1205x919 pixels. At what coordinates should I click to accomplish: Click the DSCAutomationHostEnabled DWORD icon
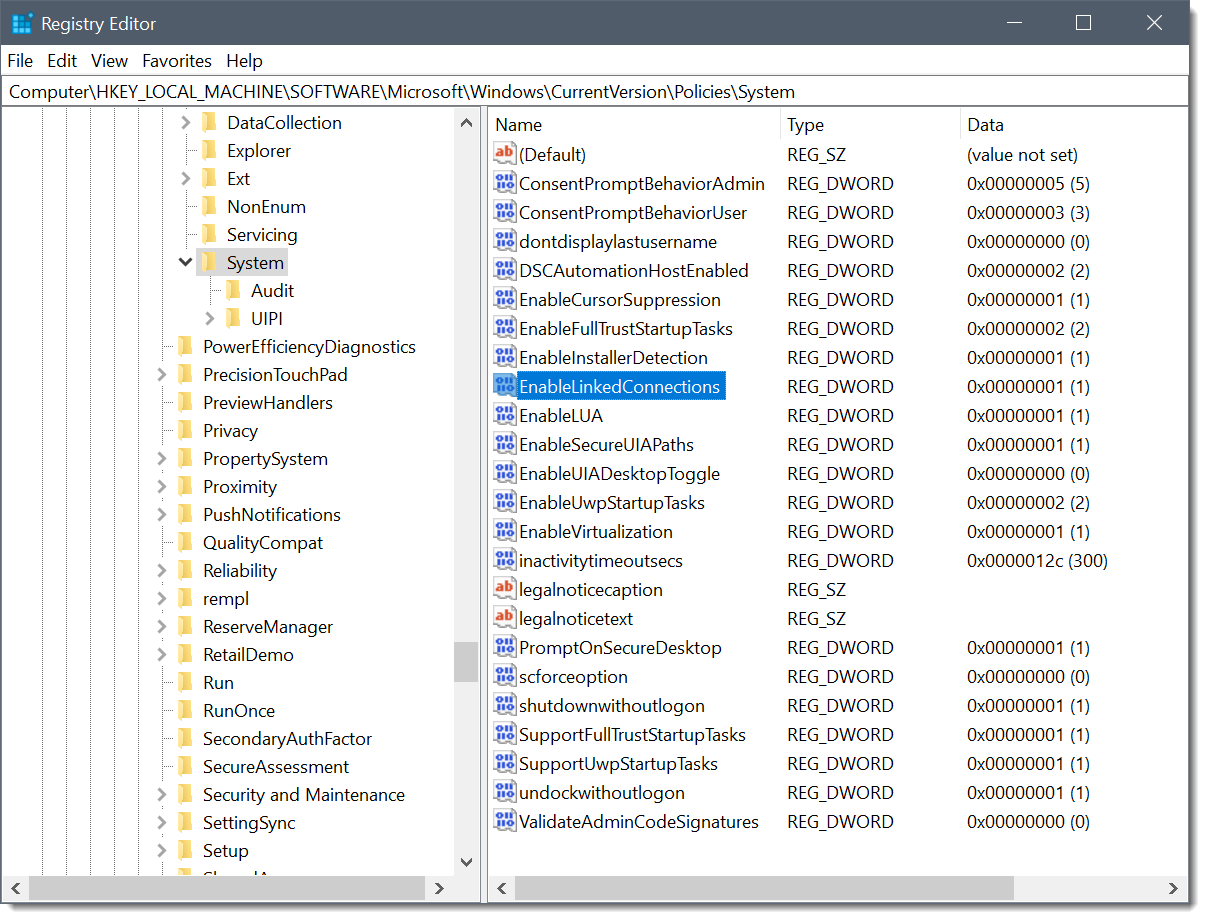(504, 270)
